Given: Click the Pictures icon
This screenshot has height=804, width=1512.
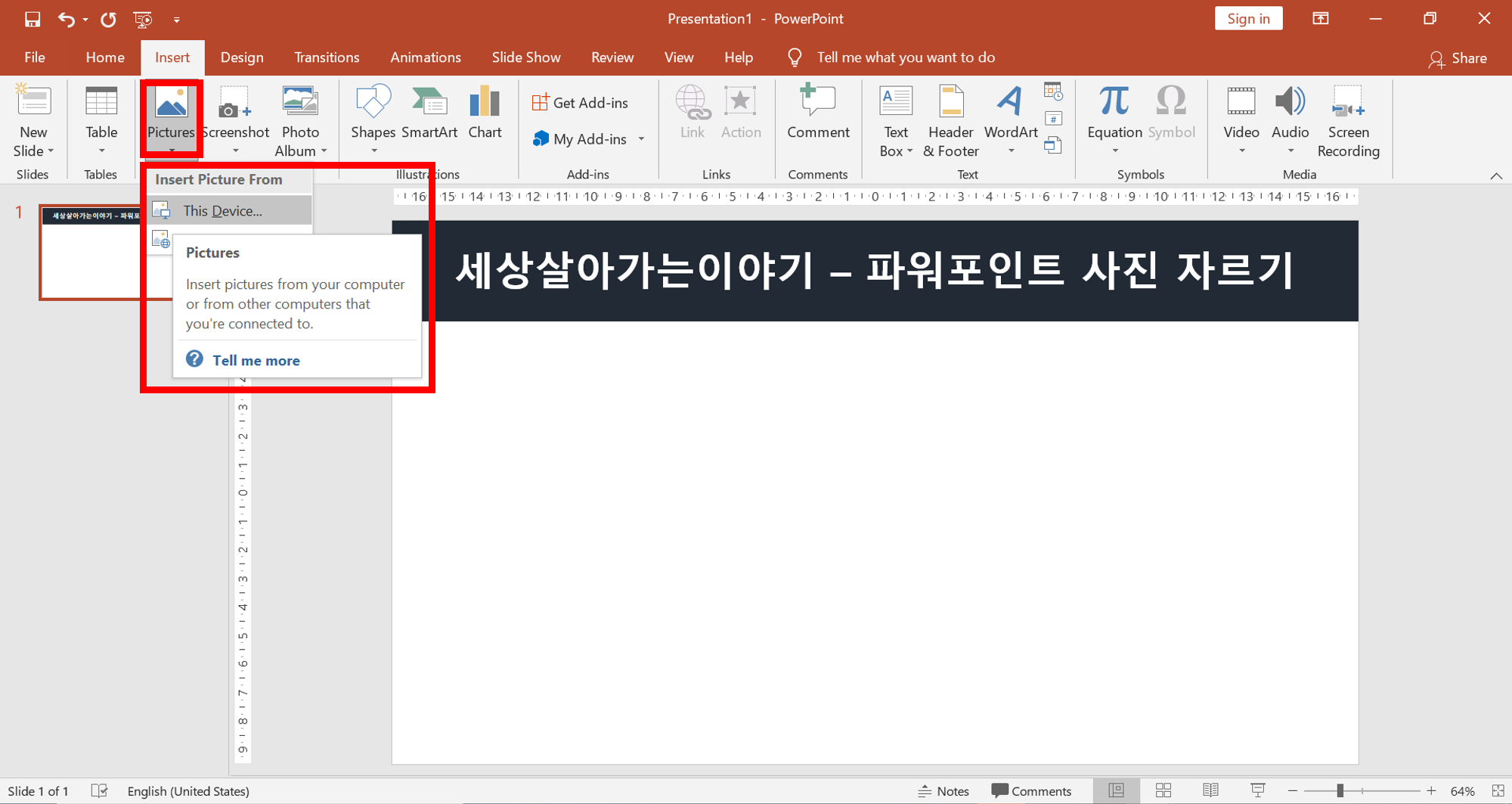Looking at the screenshot, I should point(171,102).
